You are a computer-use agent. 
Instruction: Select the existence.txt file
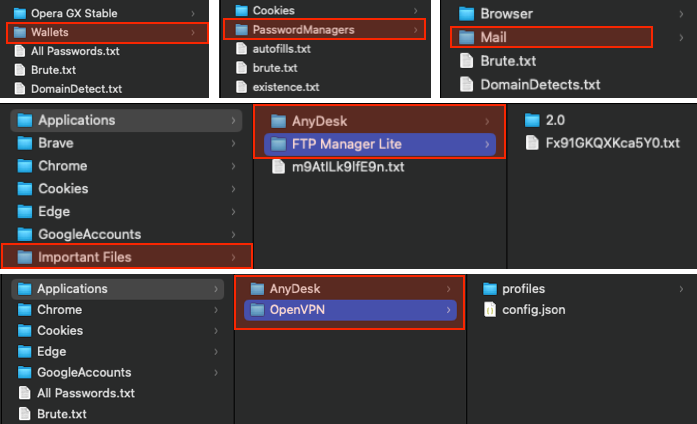(277, 87)
